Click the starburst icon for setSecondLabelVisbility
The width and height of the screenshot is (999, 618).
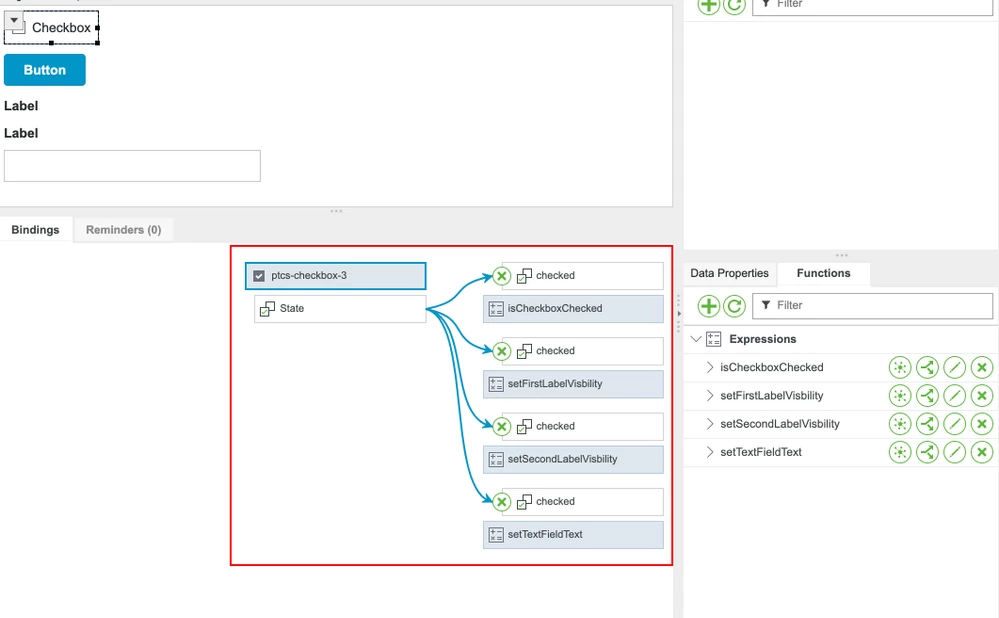(900, 424)
